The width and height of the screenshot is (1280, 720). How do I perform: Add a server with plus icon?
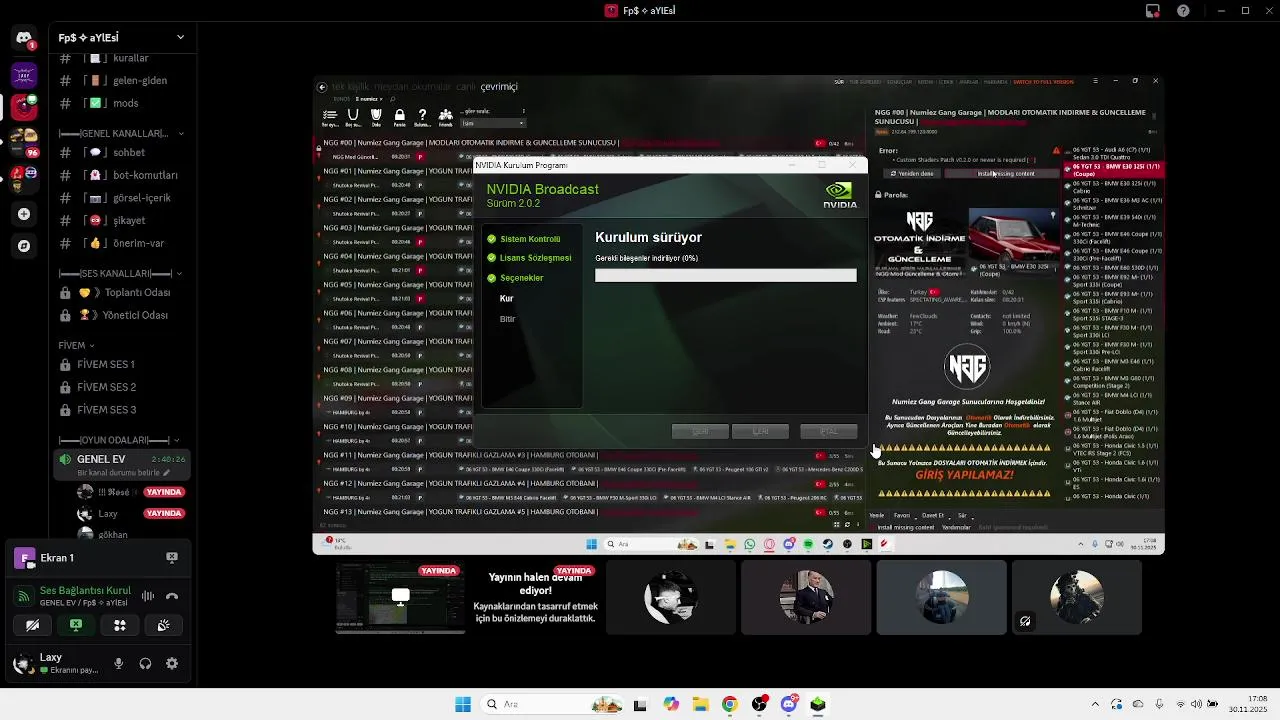pos(24,214)
